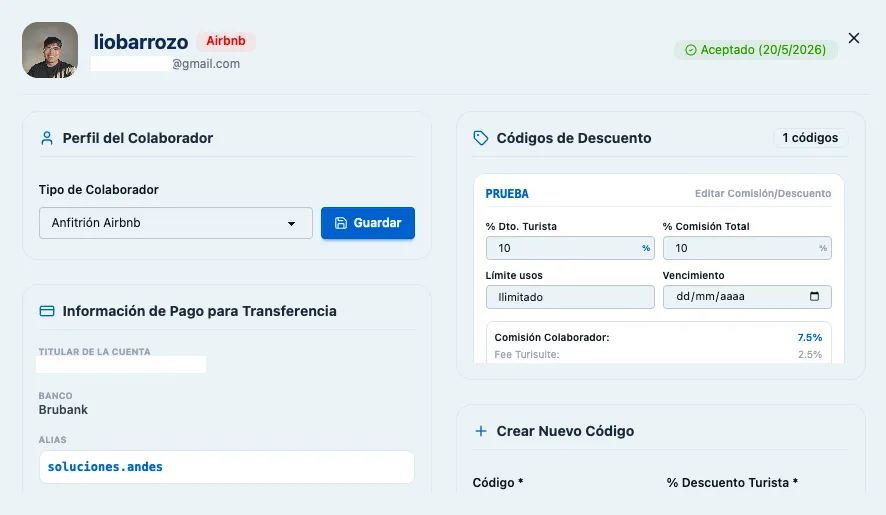Click the liobarrozo profile photo
The width and height of the screenshot is (886, 515).
click(x=50, y=50)
